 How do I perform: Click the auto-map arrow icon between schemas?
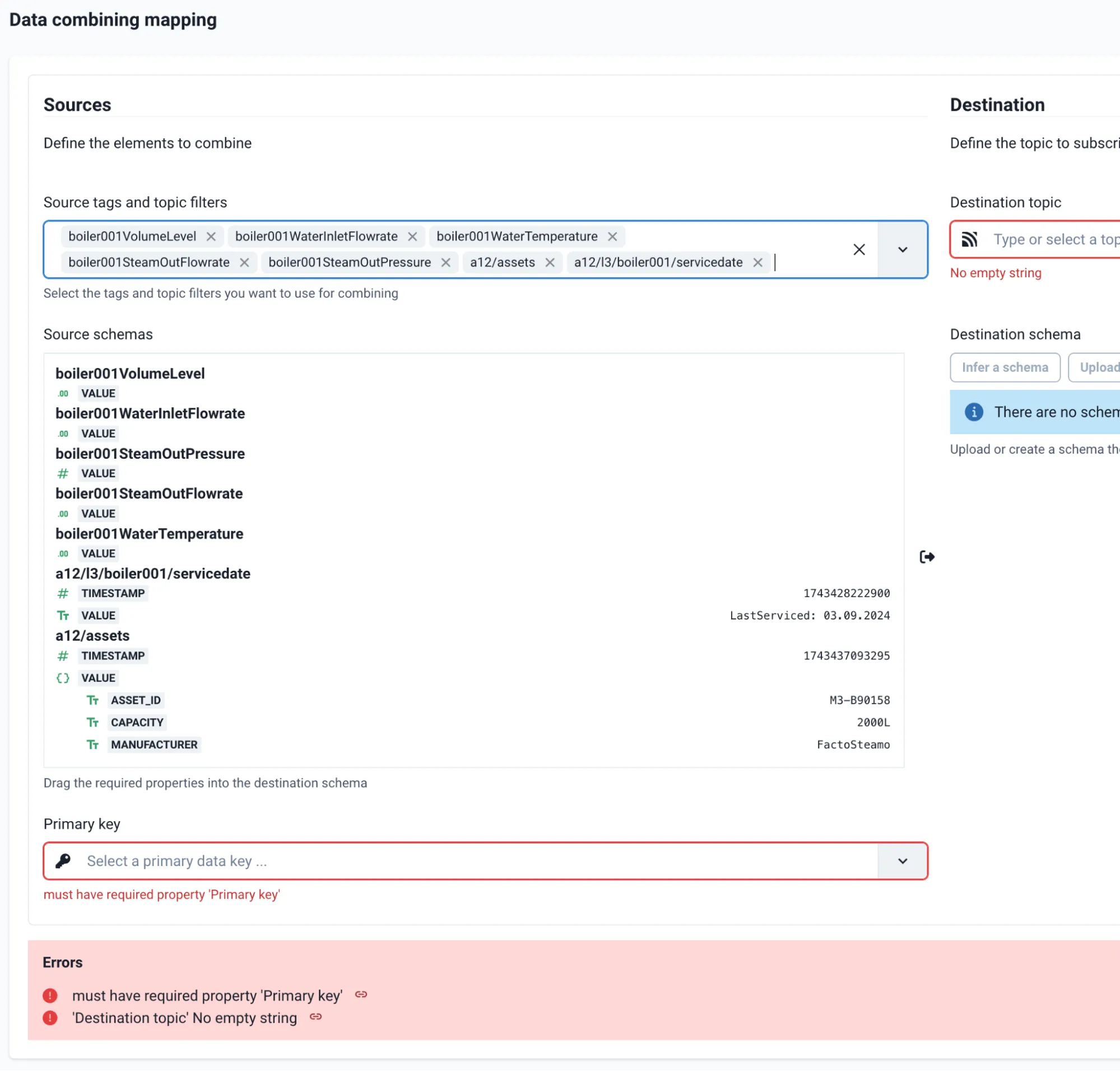click(x=927, y=557)
